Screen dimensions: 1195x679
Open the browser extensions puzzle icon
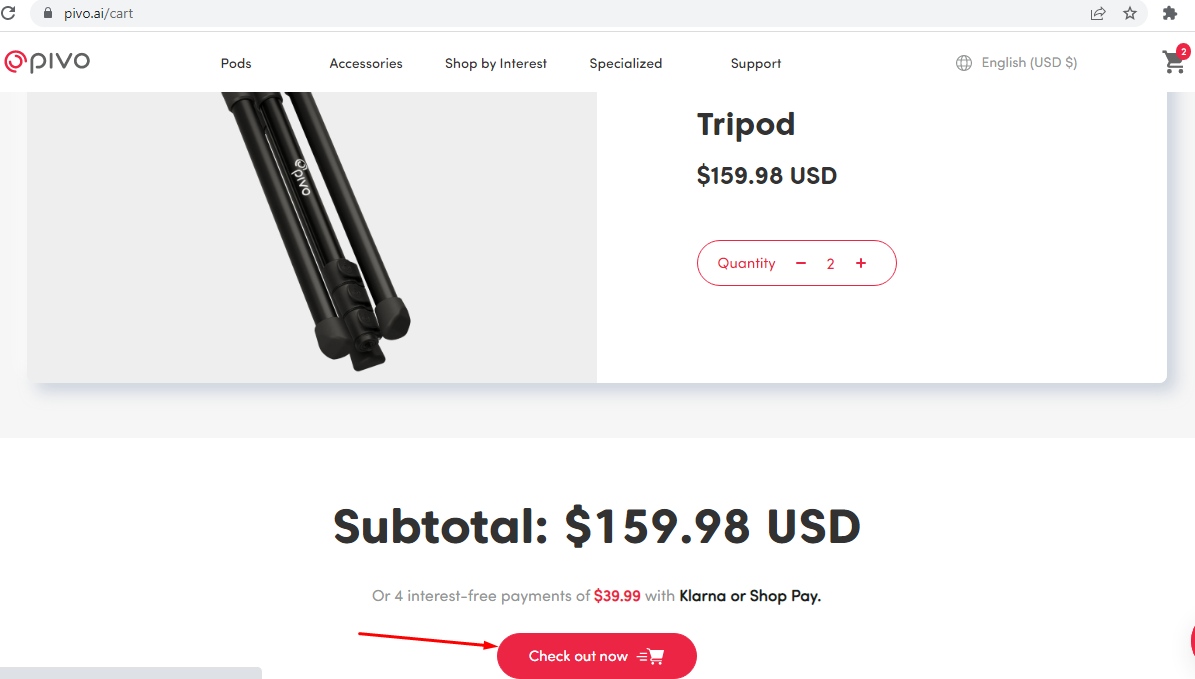(1169, 13)
